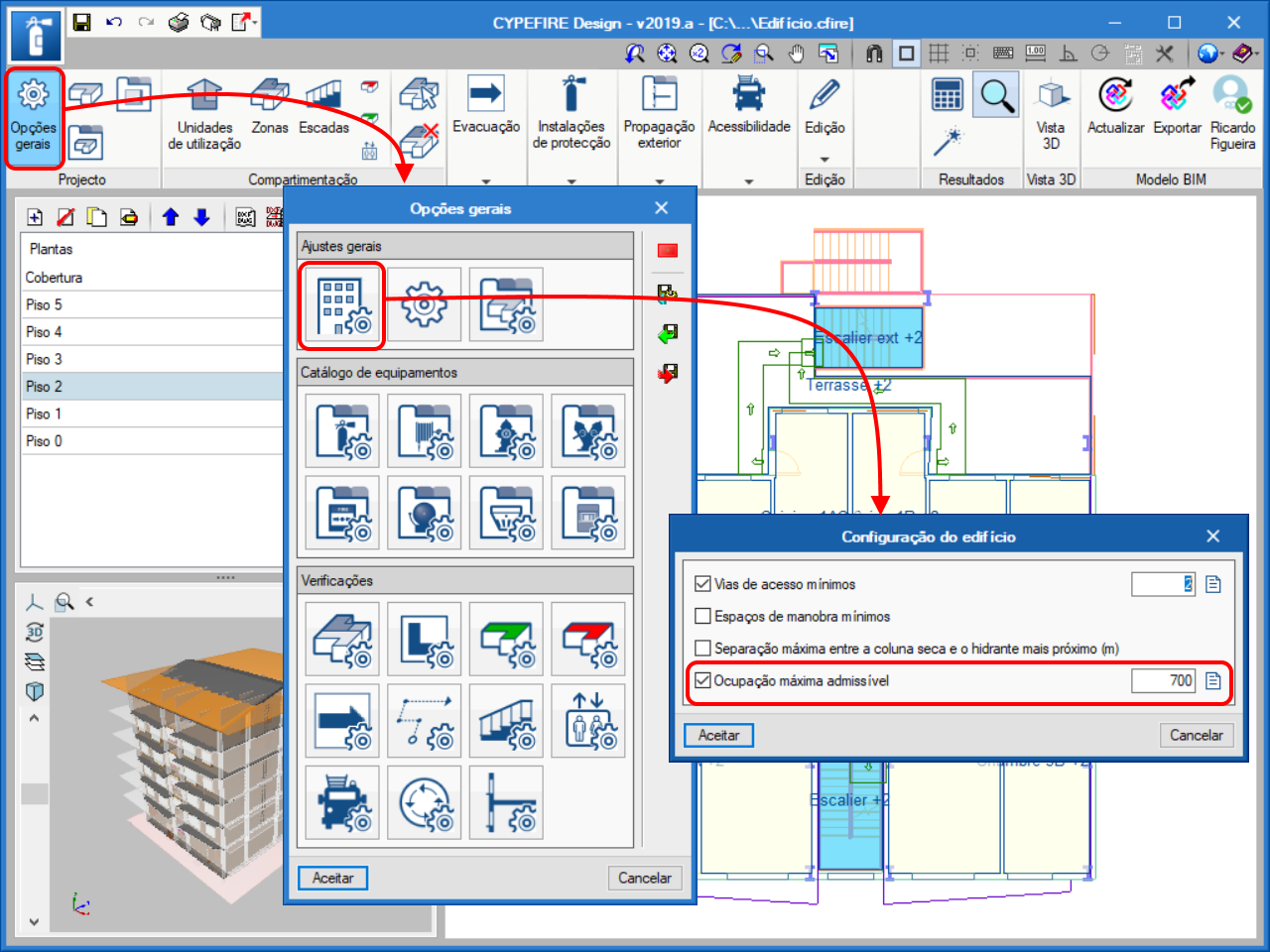
Task: Select Cobertura in the Plantas list
Action: pyautogui.click(x=152, y=278)
